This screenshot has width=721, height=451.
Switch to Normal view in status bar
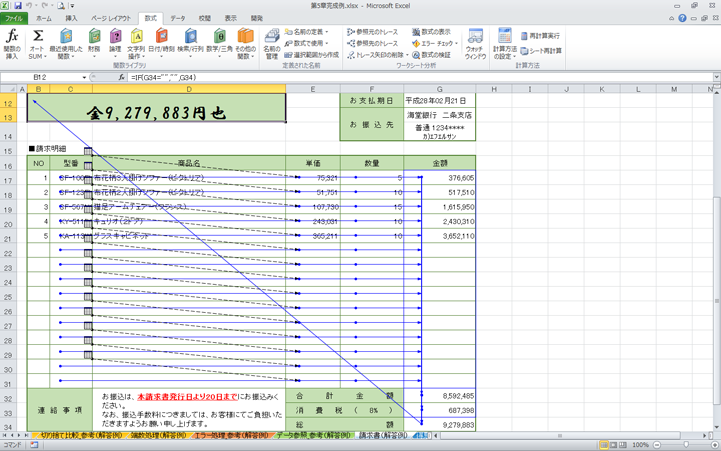pyautogui.click(x=604, y=445)
